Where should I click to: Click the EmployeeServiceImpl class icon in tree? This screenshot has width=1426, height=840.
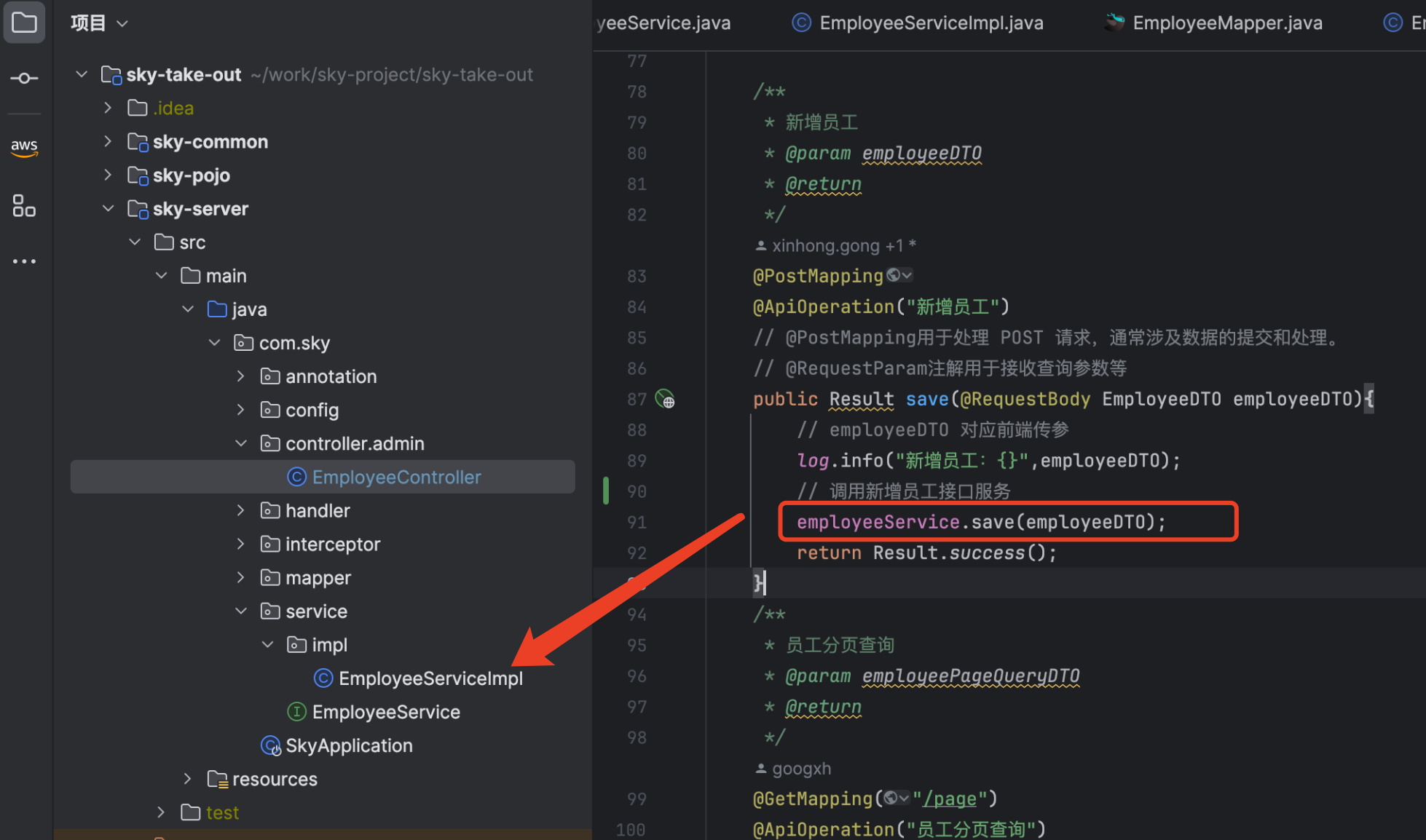click(x=323, y=678)
